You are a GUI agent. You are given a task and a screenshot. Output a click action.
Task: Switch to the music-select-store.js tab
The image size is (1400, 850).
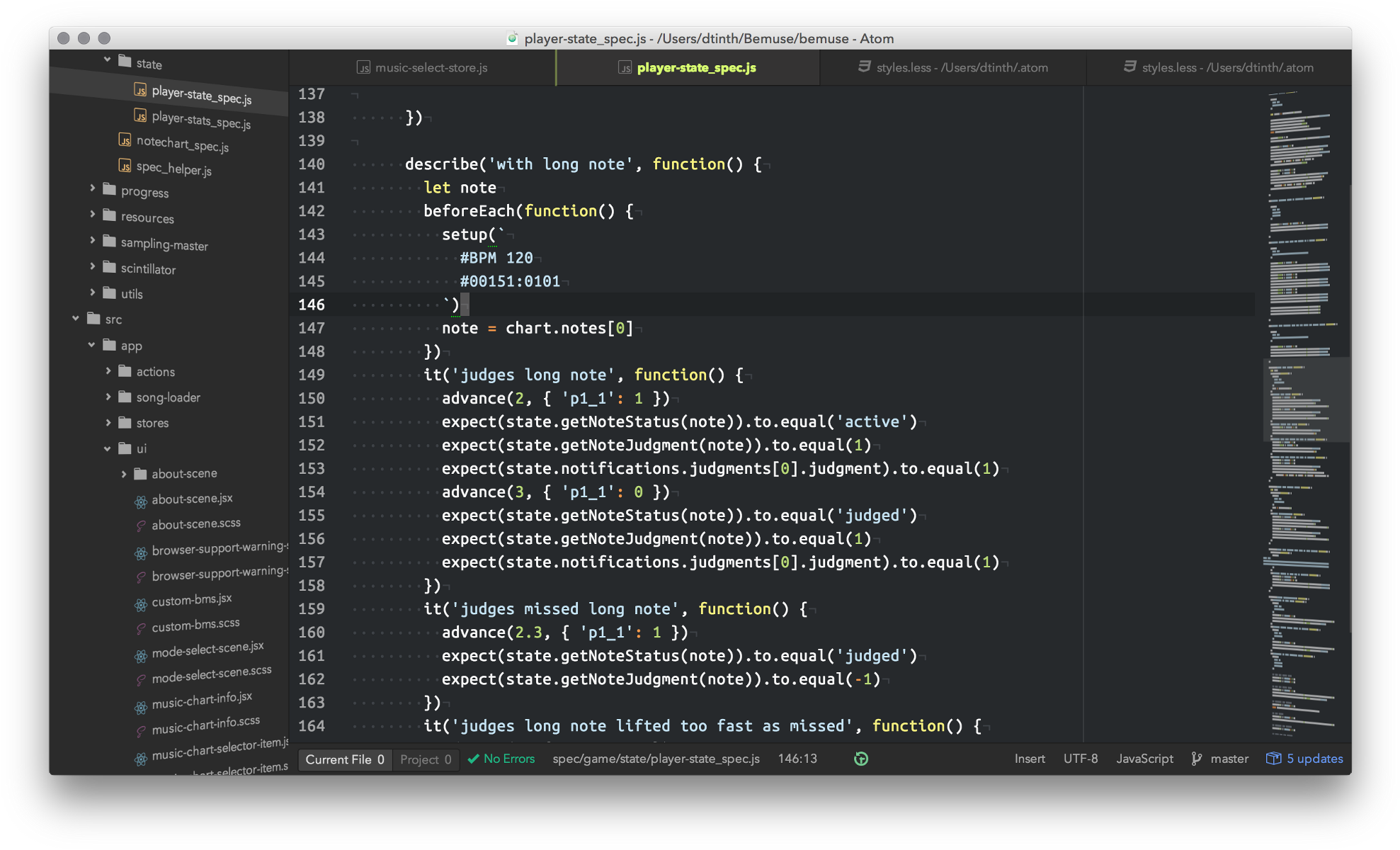423,68
